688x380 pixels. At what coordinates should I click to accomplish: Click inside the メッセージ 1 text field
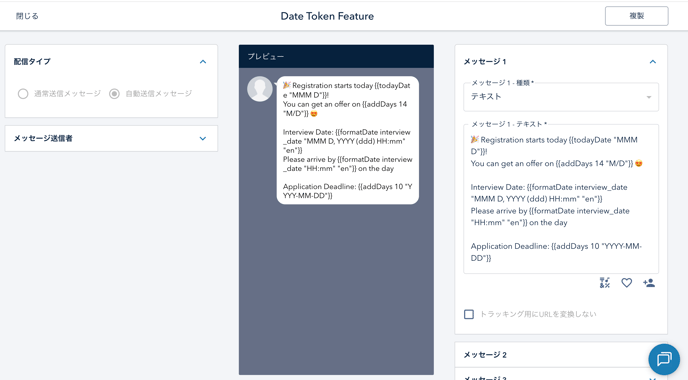point(561,199)
